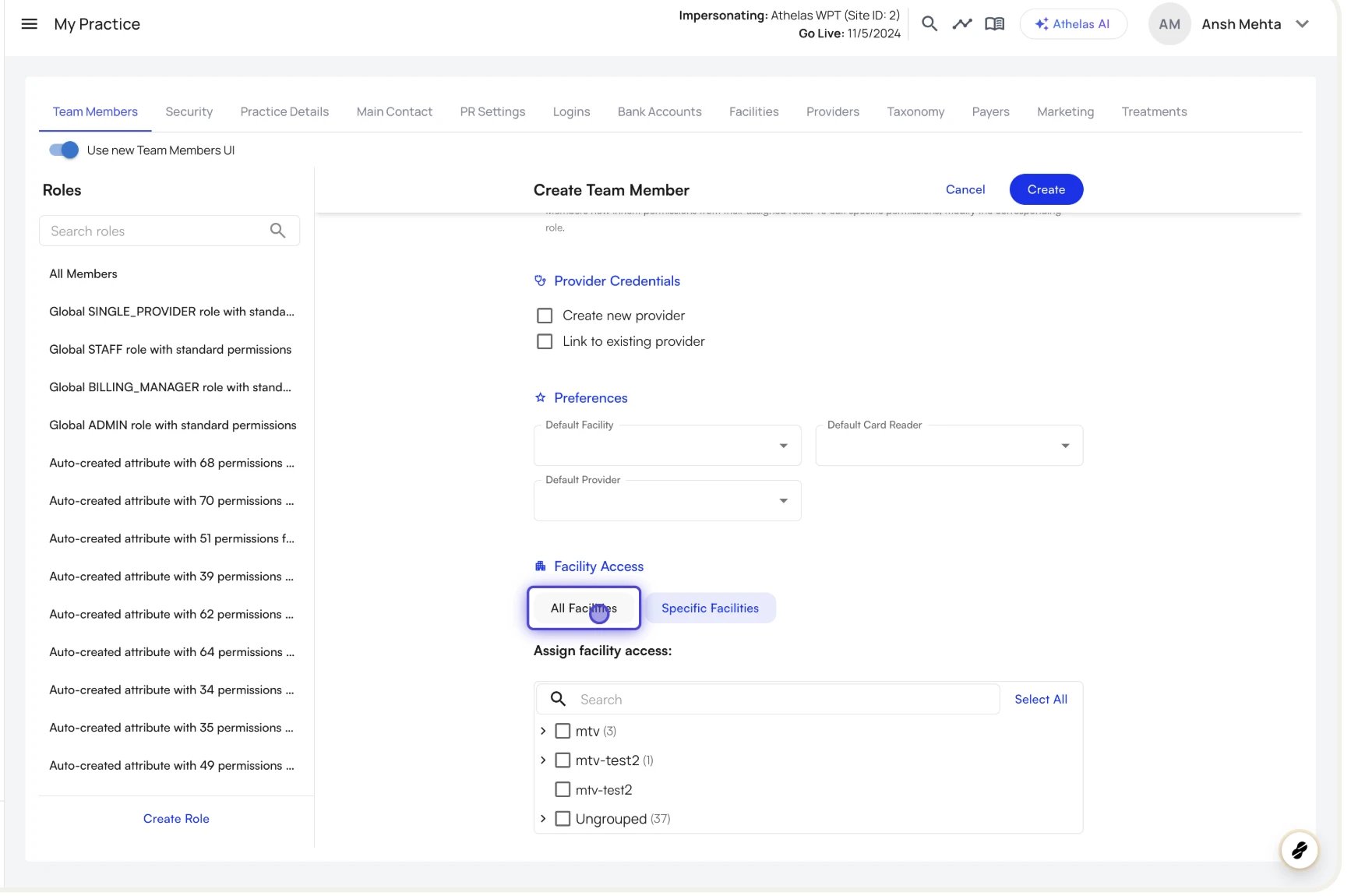Select the Team Members tab
The height and width of the screenshot is (896, 1351).
(x=95, y=111)
